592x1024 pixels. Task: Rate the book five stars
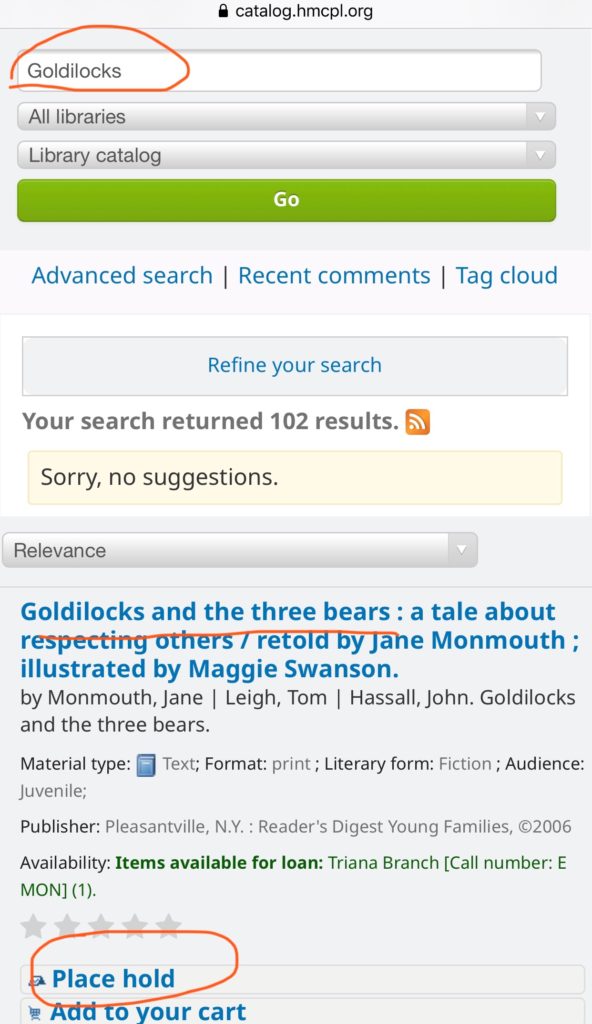coord(169,926)
